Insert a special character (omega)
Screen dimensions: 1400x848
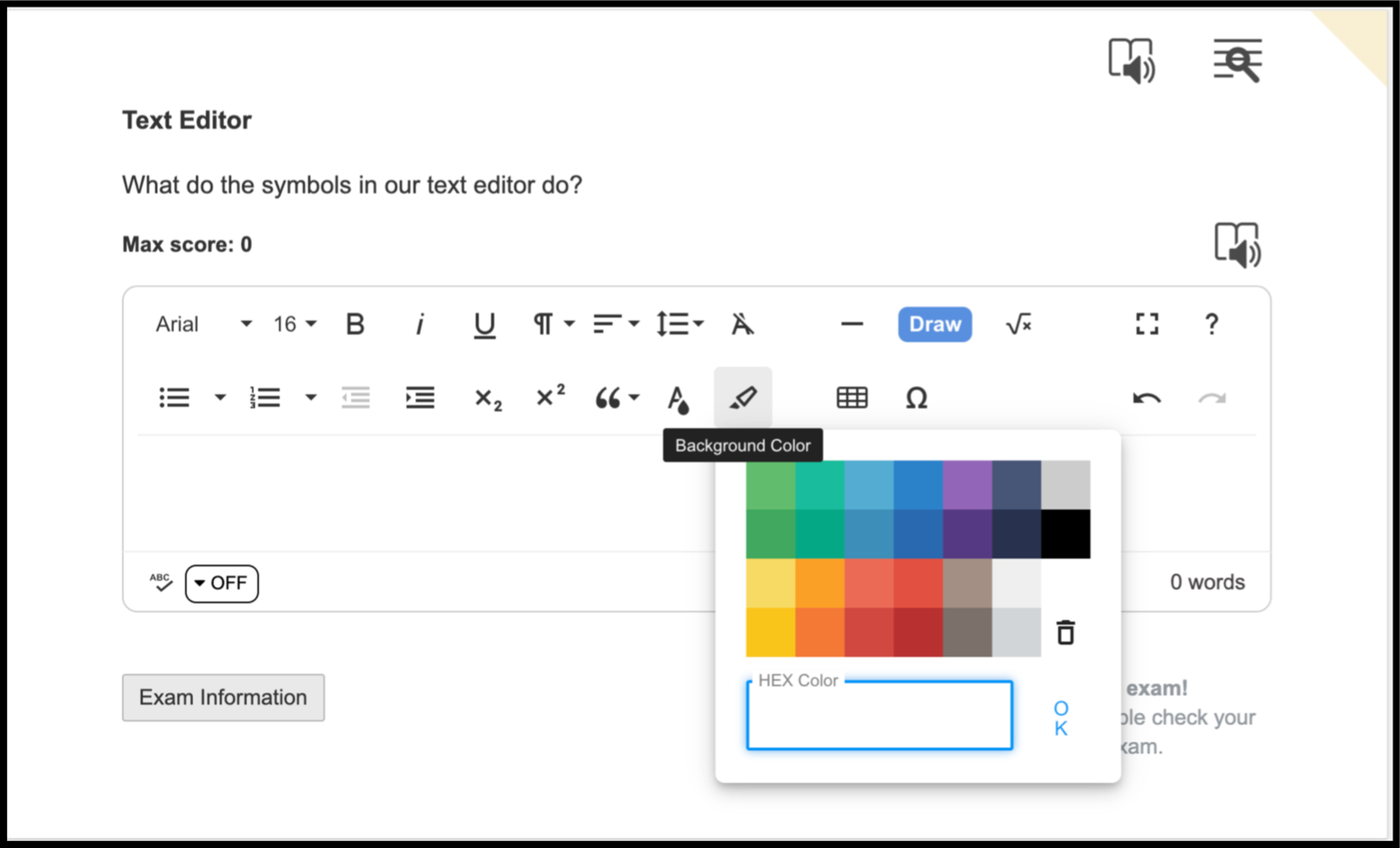[x=916, y=398]
